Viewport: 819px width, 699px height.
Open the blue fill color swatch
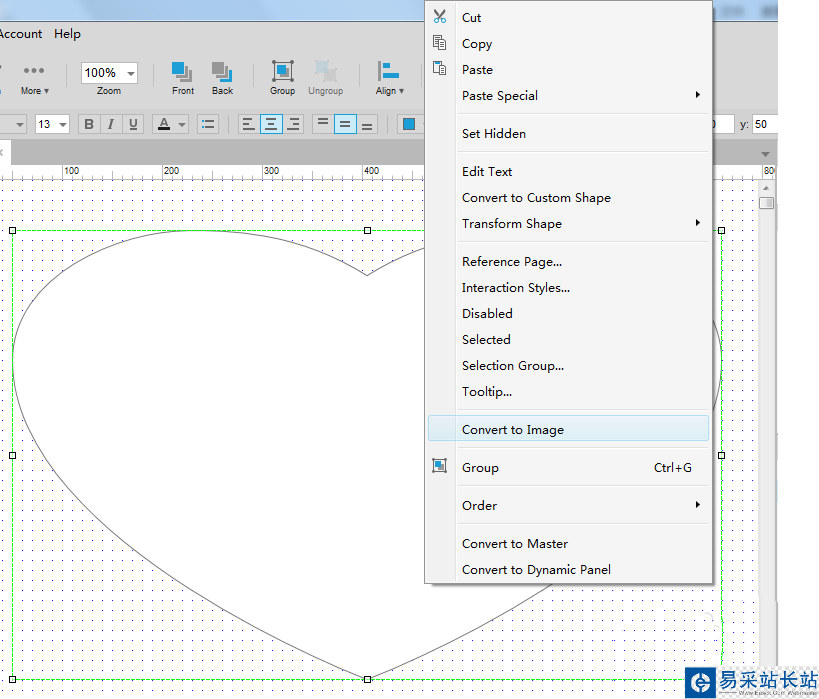pyautogui.click(x=409, y=124)
